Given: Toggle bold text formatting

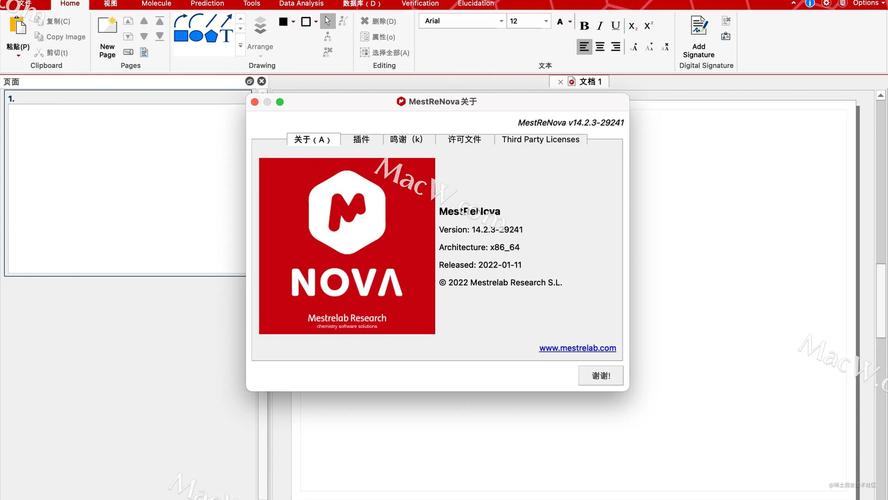Looking at the screenshot, I should [x=584, y=26].
